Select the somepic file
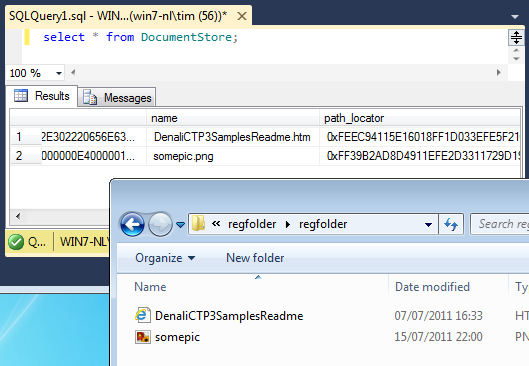The image size is (529, 366). [x=177, y=337]
